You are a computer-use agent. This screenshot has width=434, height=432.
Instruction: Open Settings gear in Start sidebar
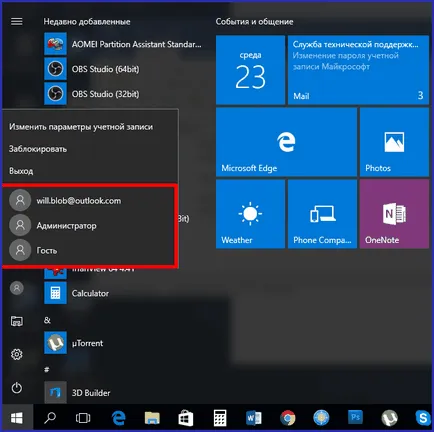click(17, 354)
